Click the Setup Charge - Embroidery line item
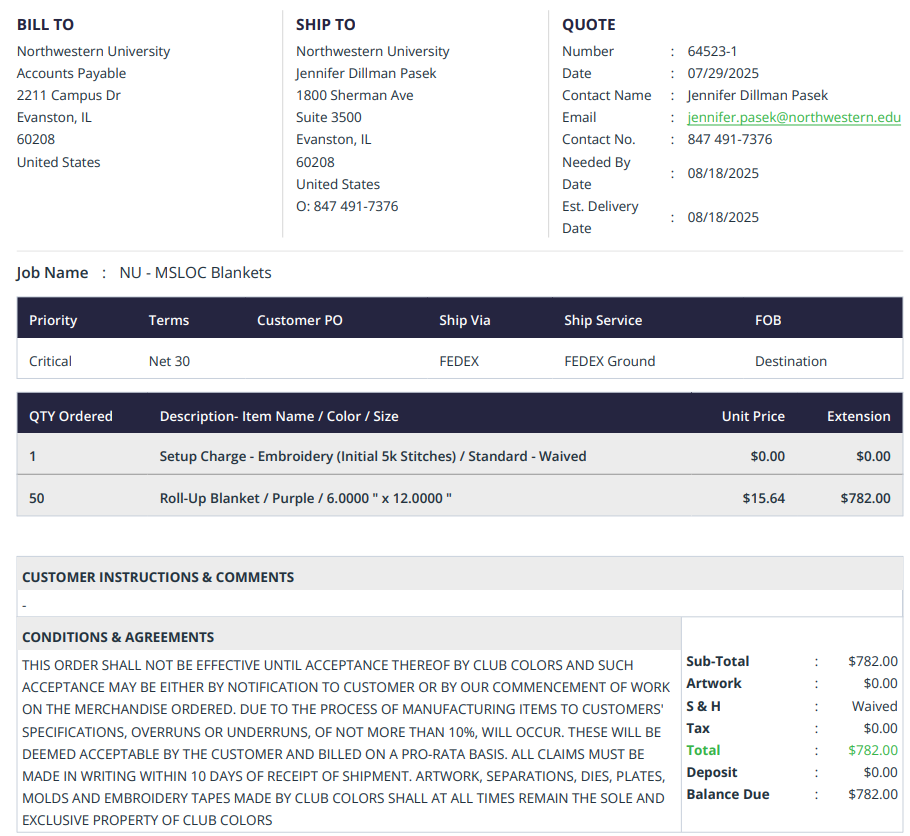This screenshot has height=836, width=910. click(x=372, y=456)
